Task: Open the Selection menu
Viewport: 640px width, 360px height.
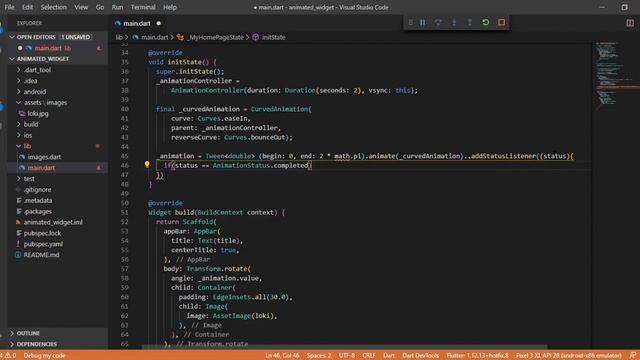Action: (53, 7)
